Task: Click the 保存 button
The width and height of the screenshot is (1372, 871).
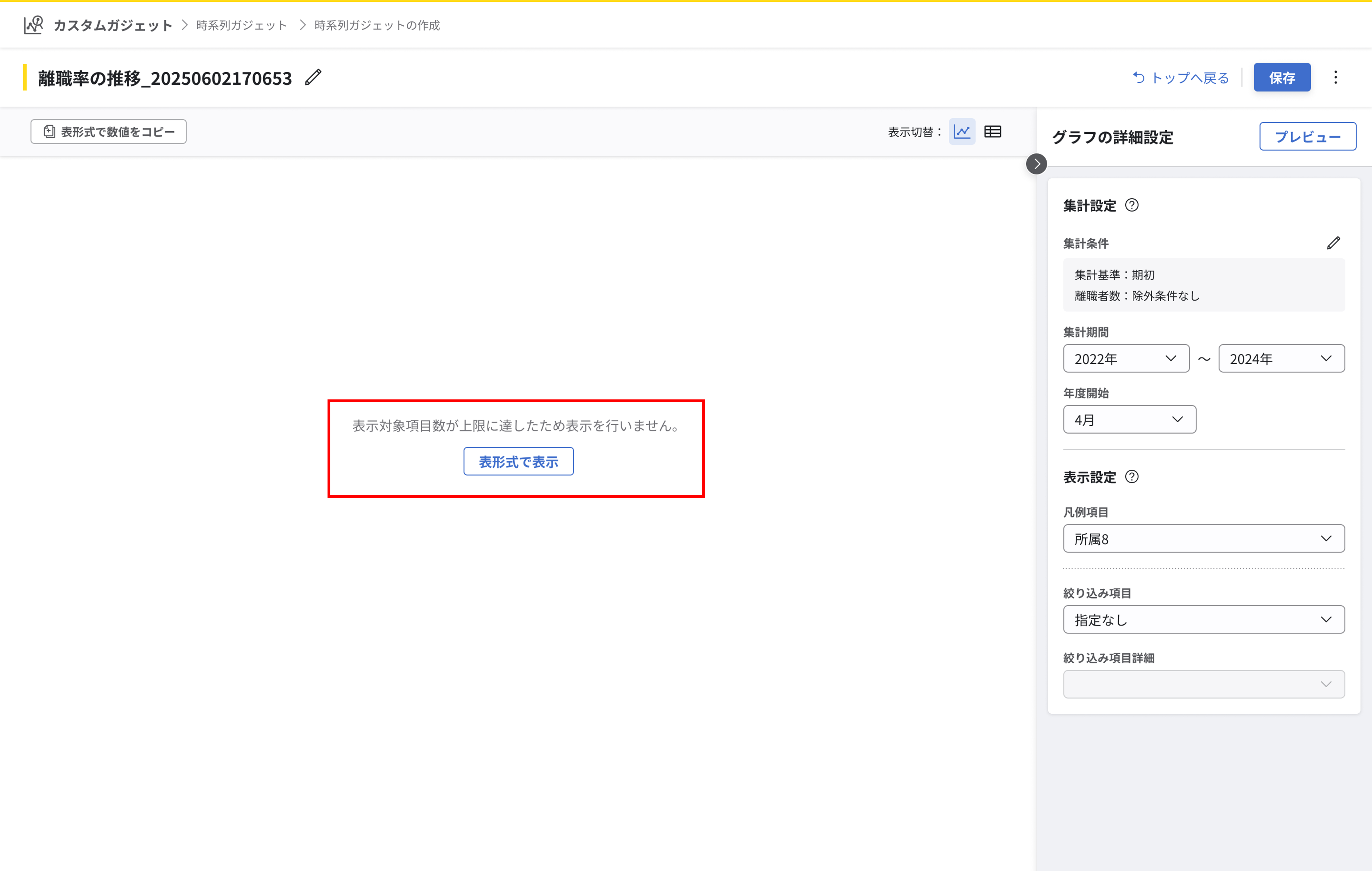Action: click(1282, 77)
